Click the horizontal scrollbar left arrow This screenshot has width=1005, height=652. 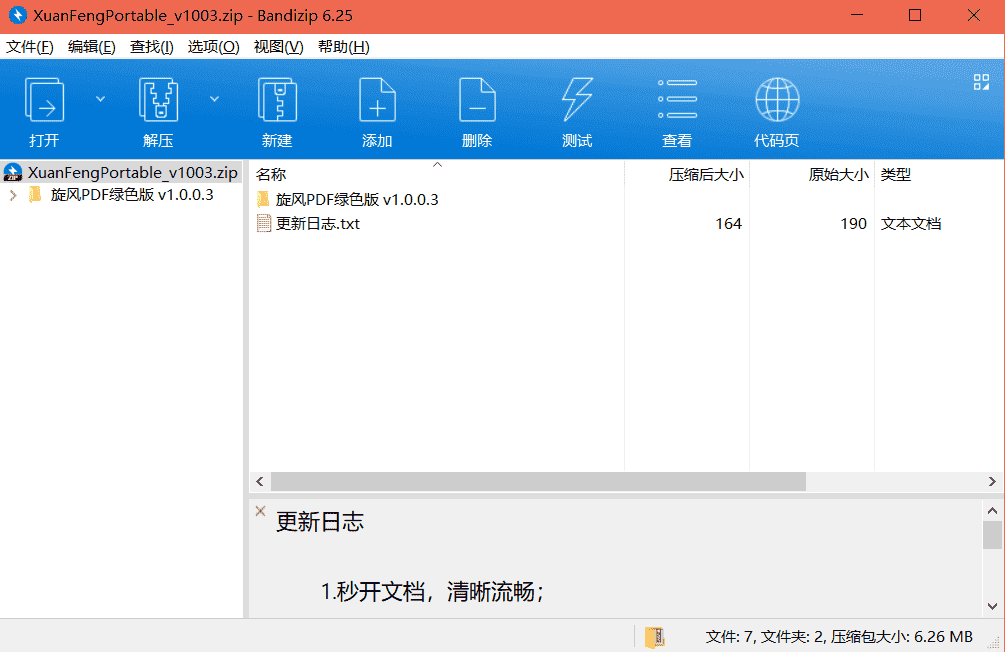(x=260, y=481)
